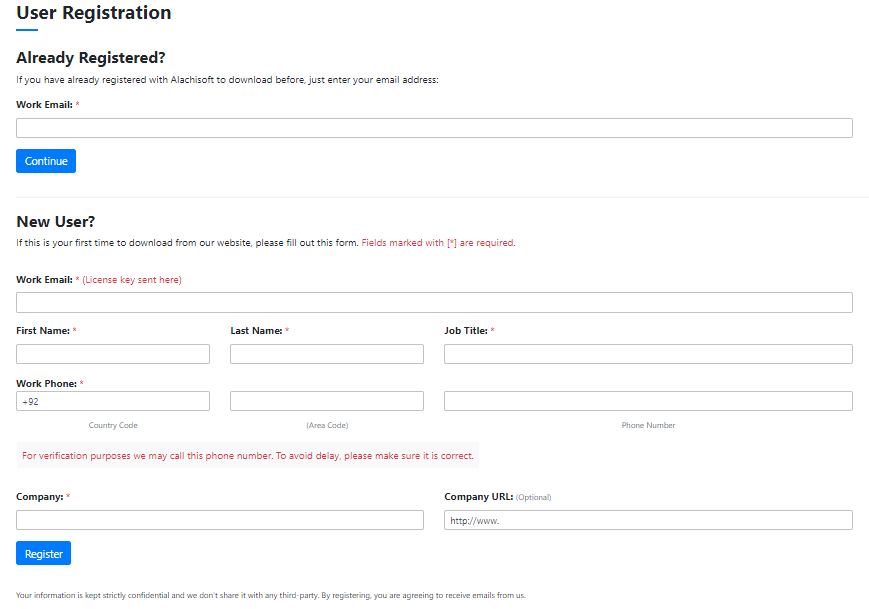The image size is (869, 609).
Task: Focus the Company name field
Action: (220, 520)
